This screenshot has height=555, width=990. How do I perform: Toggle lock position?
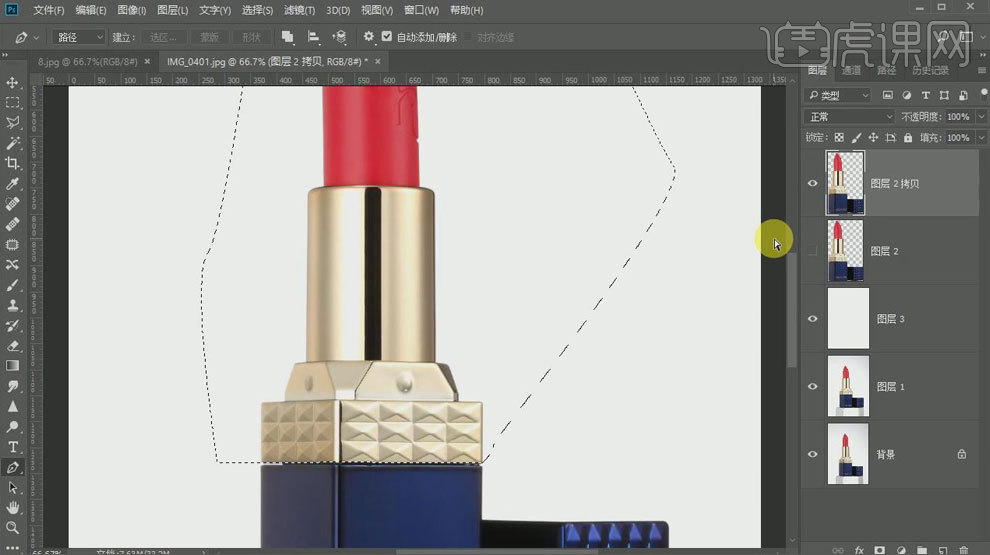coord(873,137)
